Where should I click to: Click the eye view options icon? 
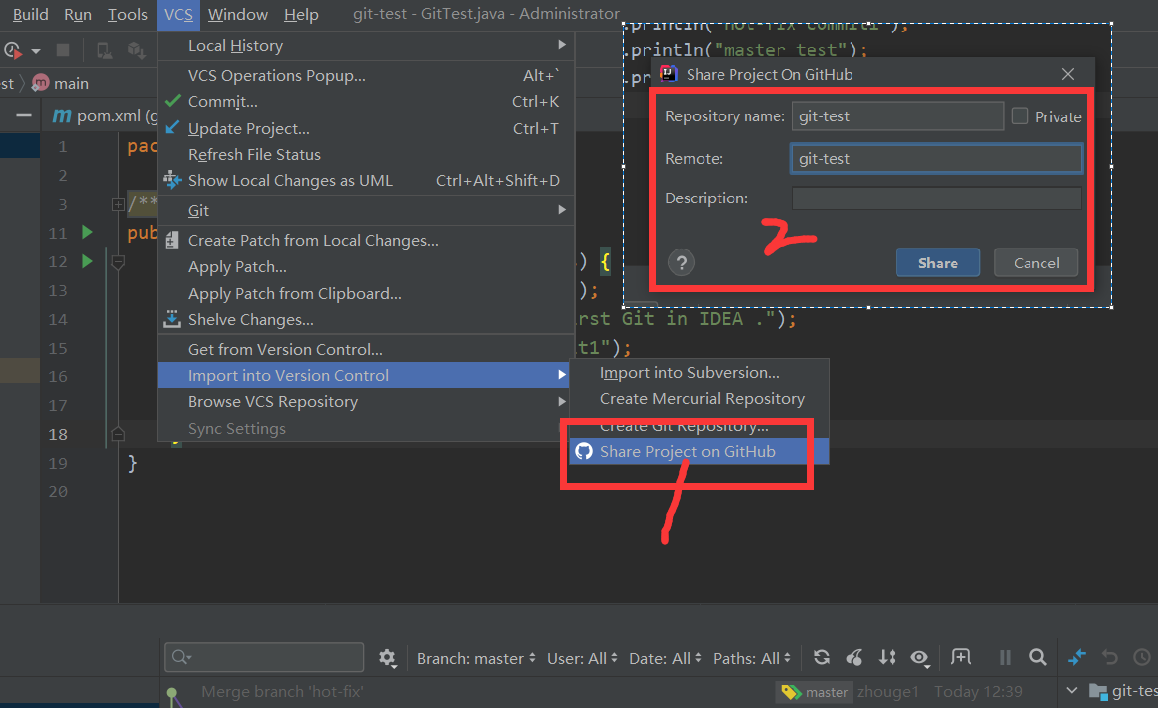pos(919,657)
